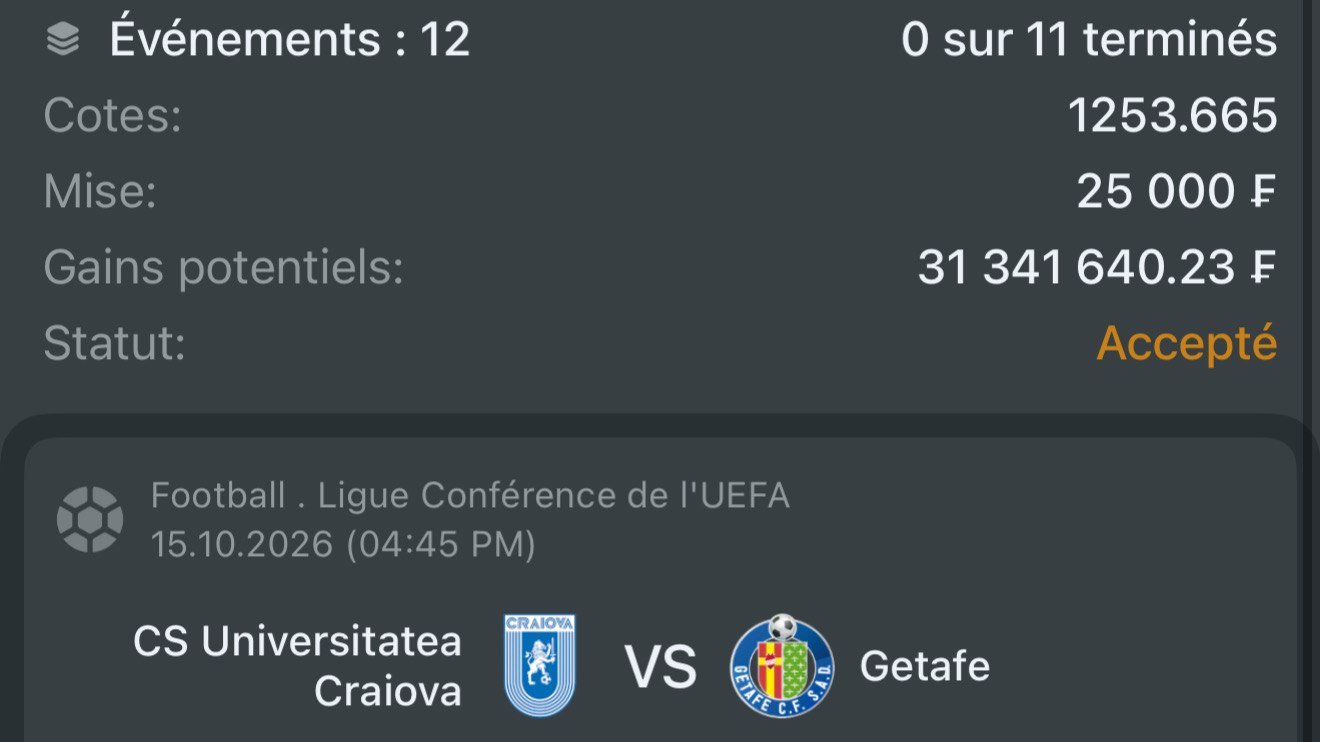Tap the Mise label
The width and height of the screenshot is (1320, 742).
point(100,191)
